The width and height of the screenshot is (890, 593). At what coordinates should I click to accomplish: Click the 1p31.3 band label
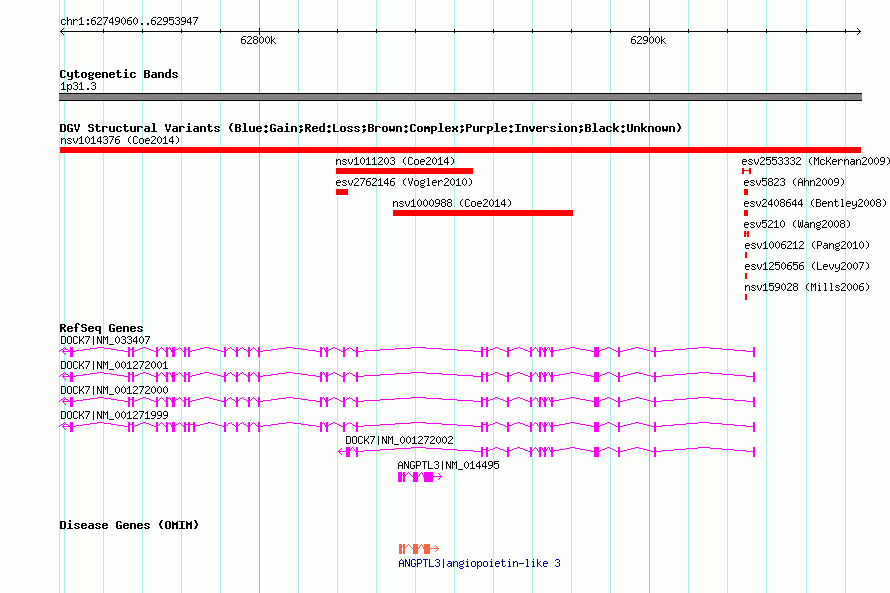(78, 87)
